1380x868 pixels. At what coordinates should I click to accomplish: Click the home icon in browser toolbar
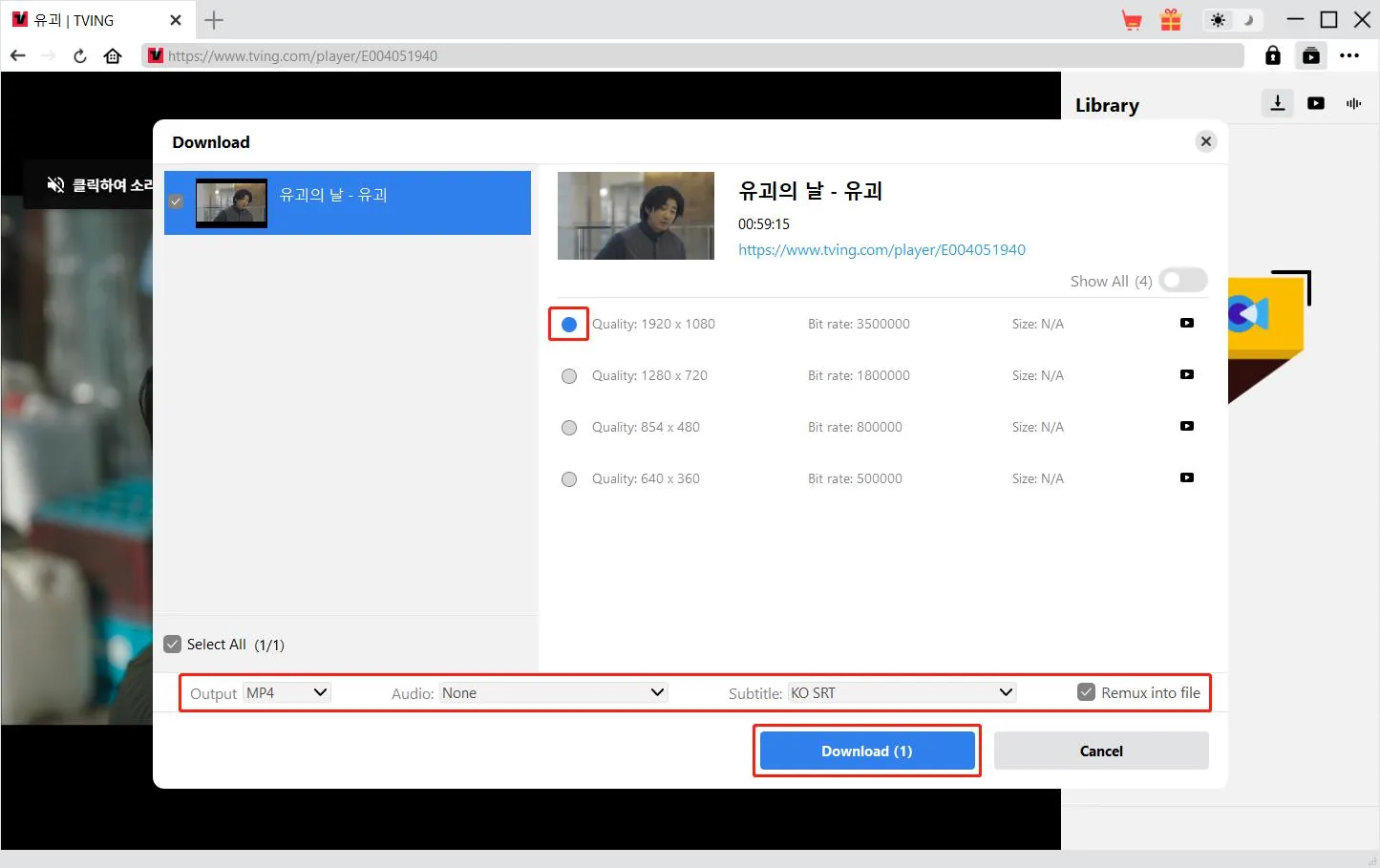tap(113, 56)
